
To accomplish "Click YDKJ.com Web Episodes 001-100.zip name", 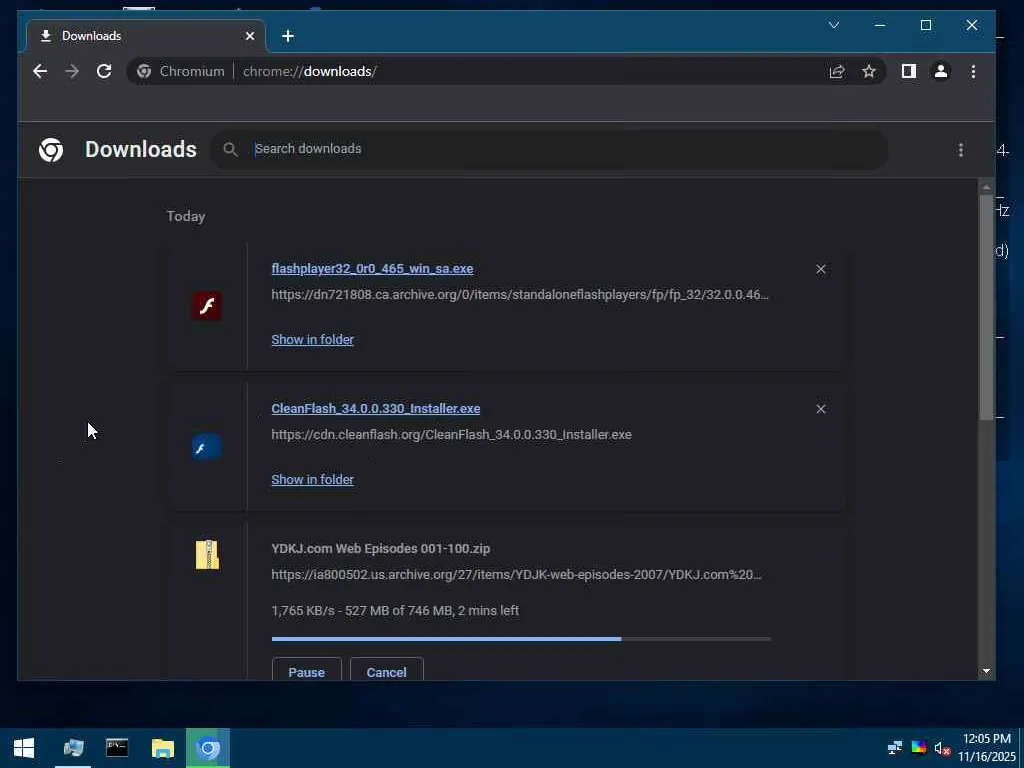I will coord(381,549).
